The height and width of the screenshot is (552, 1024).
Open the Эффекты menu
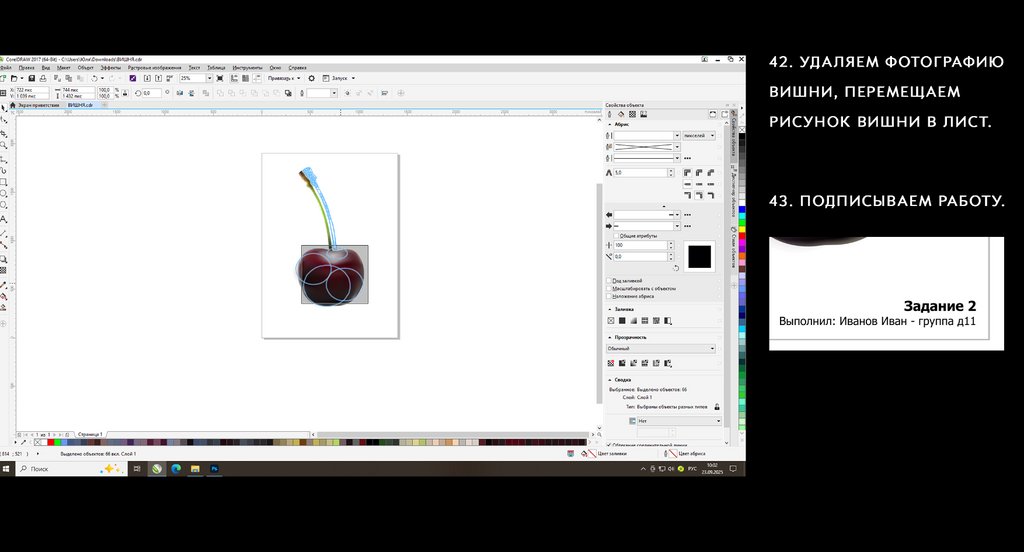(x=110, y=67)
